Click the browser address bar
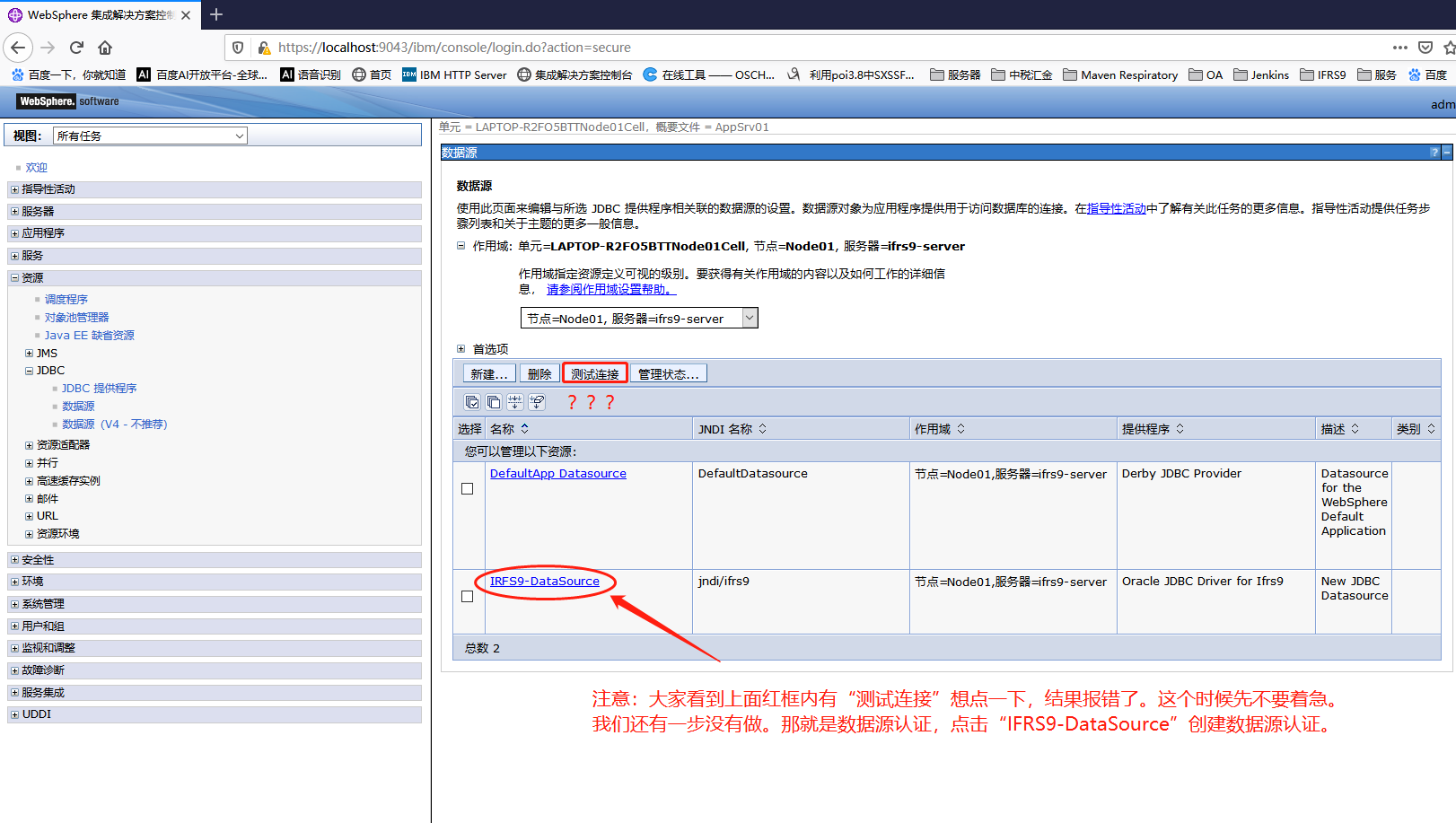The image size is (1456, 823). pyautogui.click(x=628, y=48)
